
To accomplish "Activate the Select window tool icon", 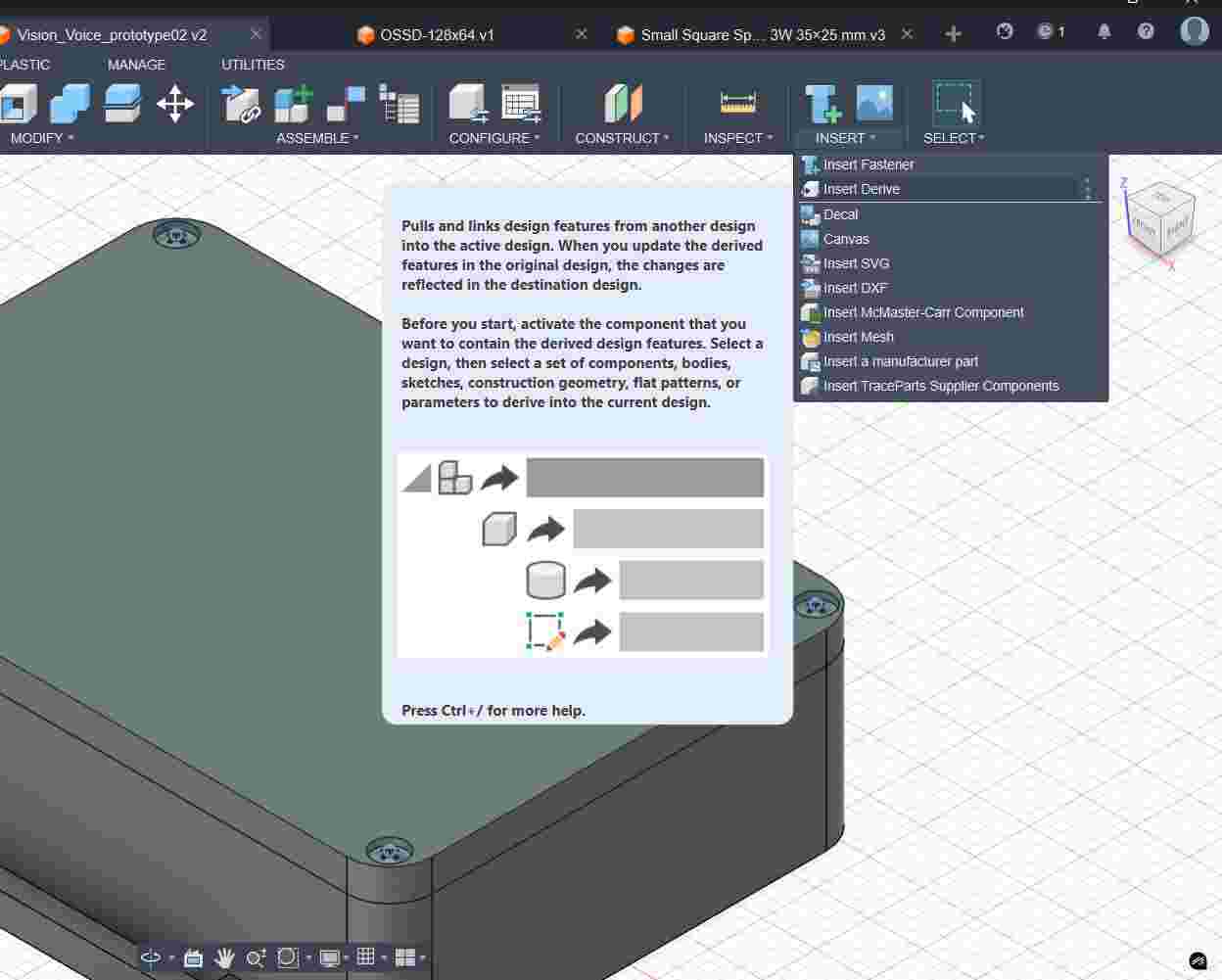I will pos(956,103).
